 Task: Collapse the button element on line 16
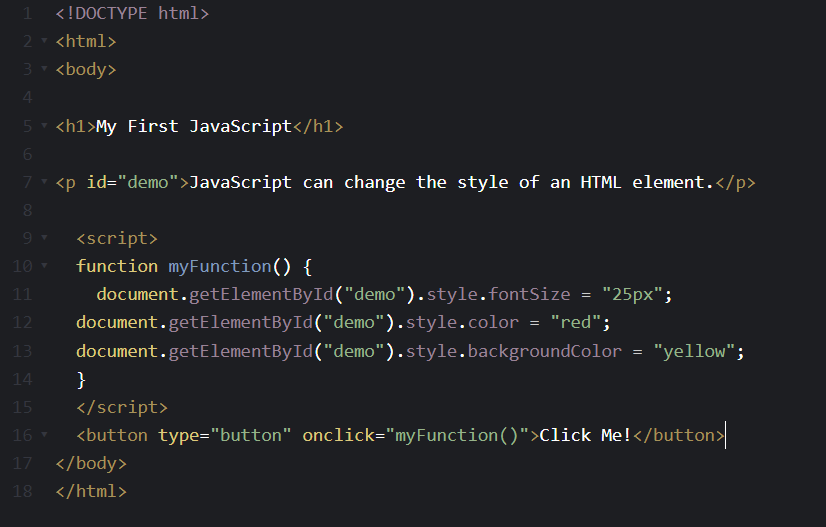coord(43,436)
